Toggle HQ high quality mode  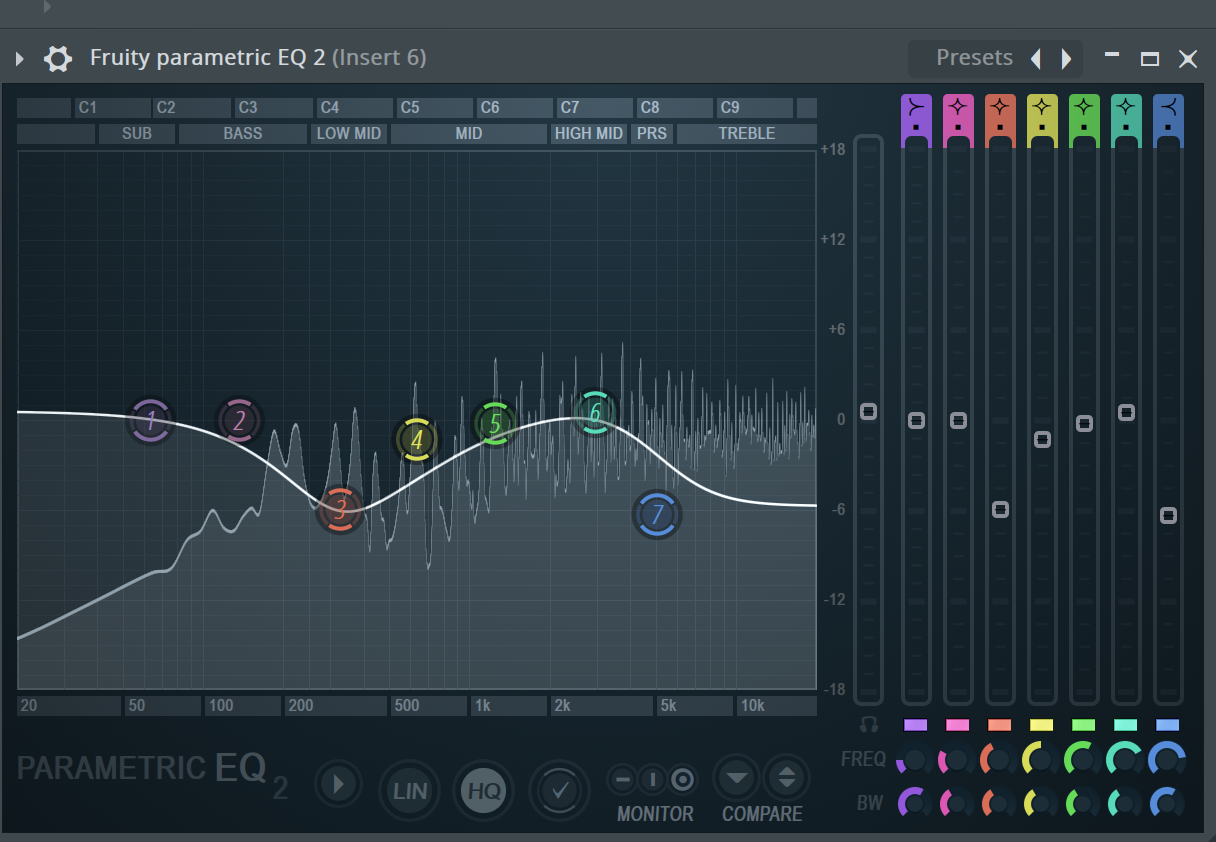tap(484, 791)
